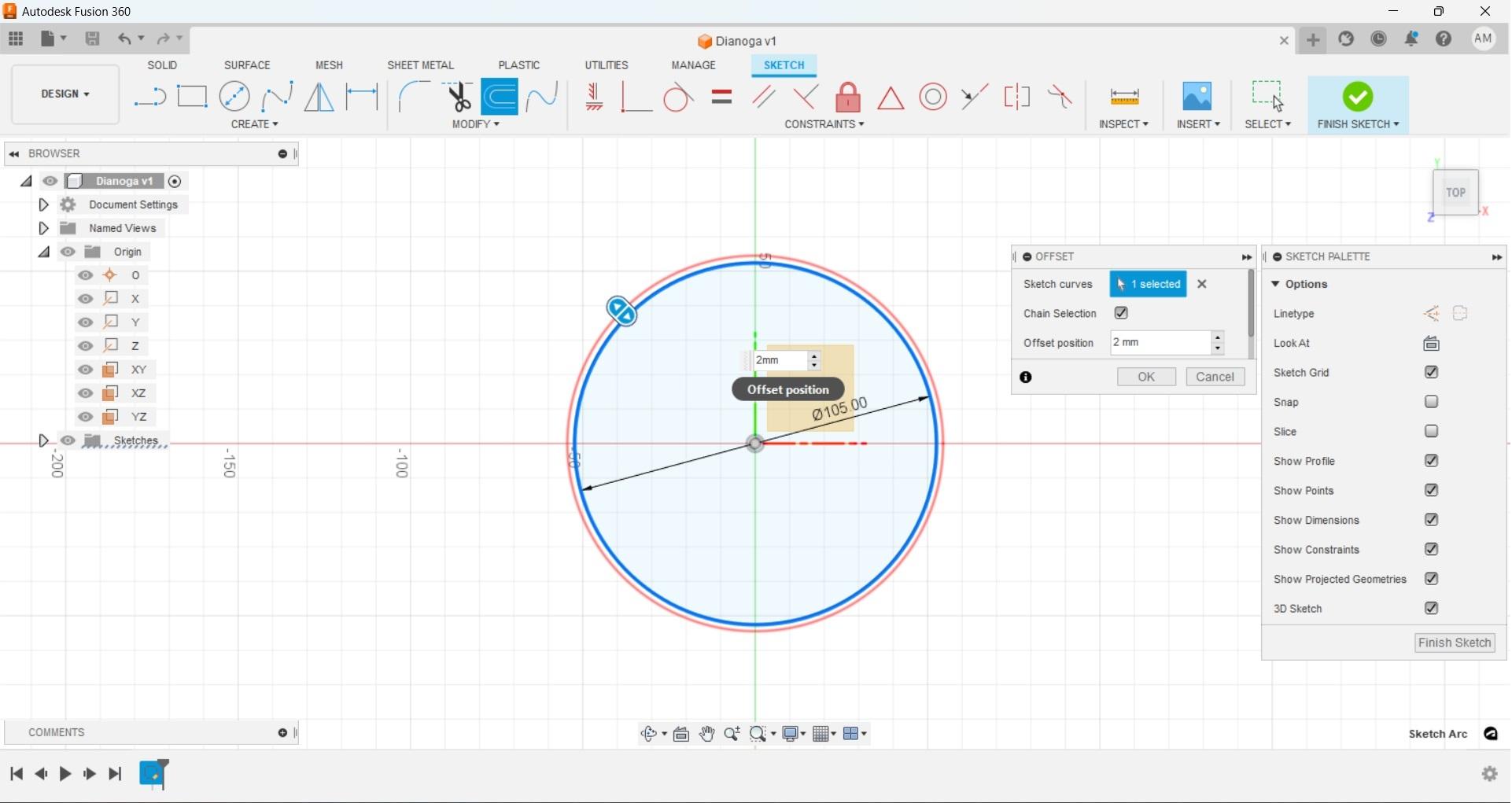Apply the Midpoint triangle constraint
1512x803 pixels.
click(x=891, y=98)
